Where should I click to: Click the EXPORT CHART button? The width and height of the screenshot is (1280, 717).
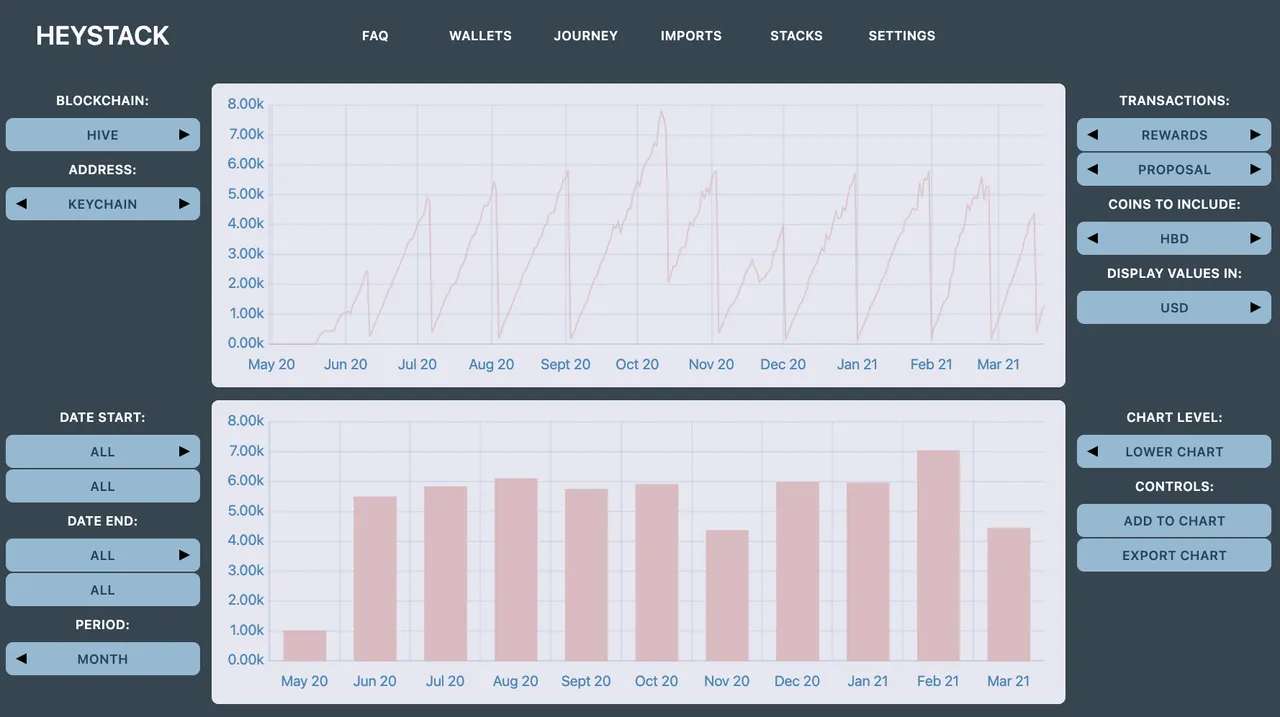pyautogui.click(x=1174, y=556)
